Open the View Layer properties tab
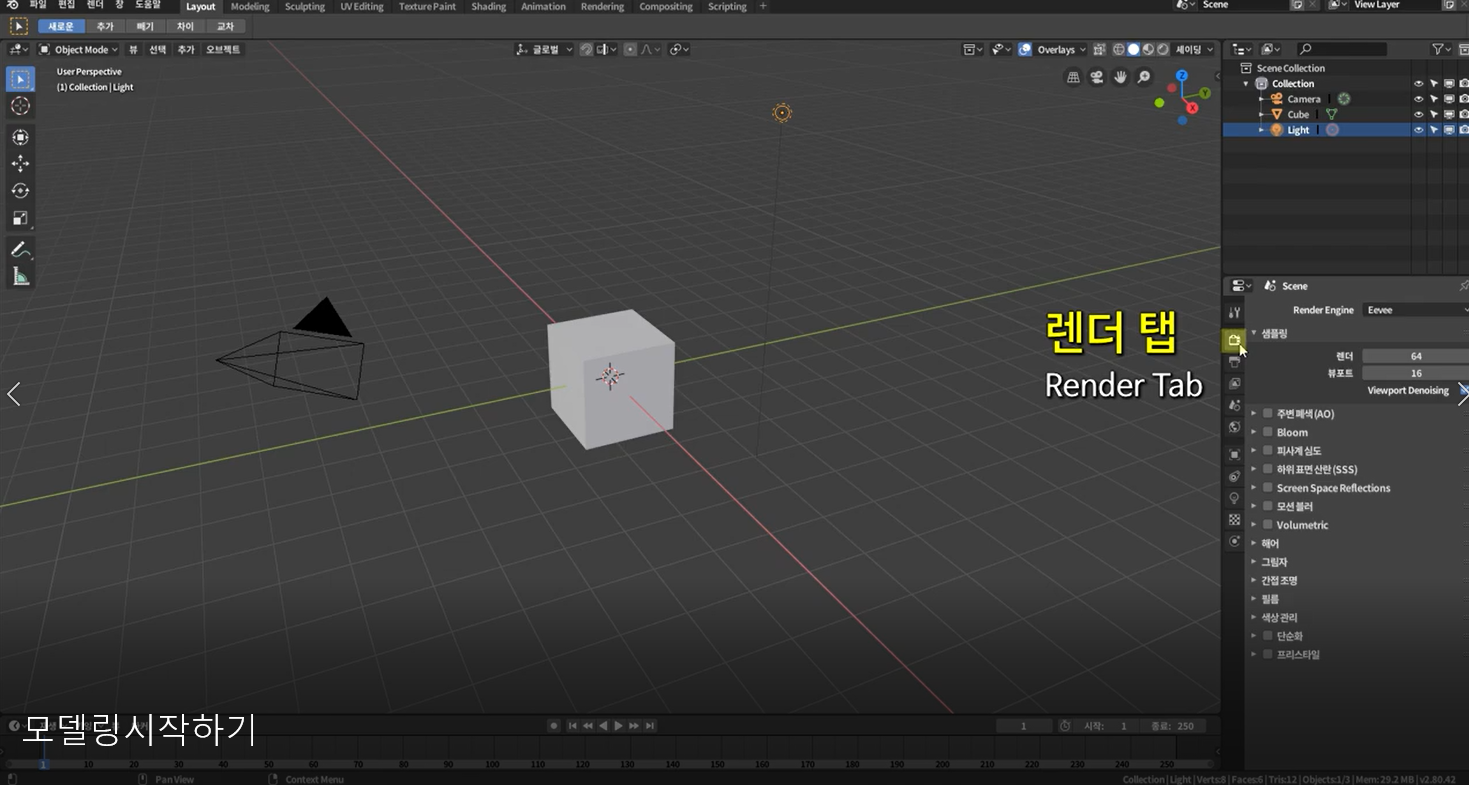Image resolution: width=1469 pixels, height=785 pixels. click(x=1234, y=384)
